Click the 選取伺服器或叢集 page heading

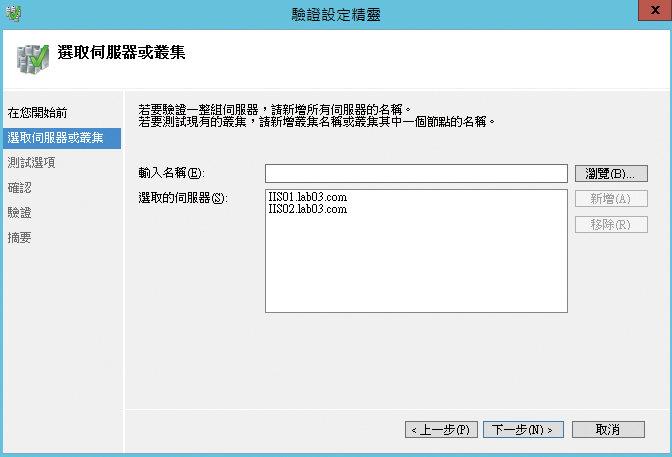(121, 53)
